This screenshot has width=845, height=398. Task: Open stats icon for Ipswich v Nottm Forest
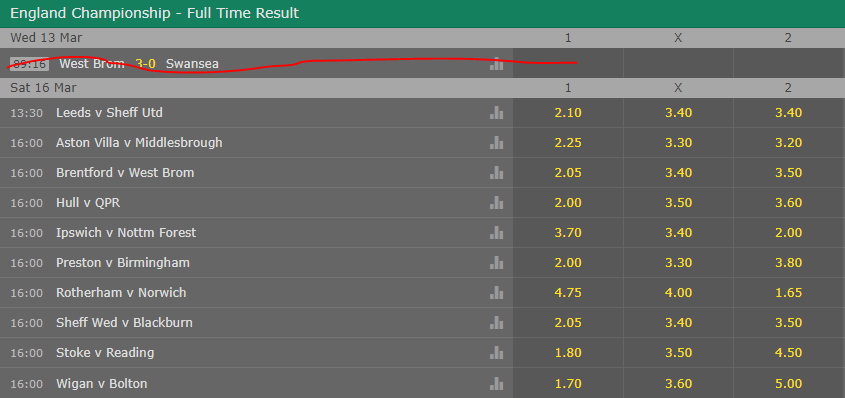tap(496, 233)
